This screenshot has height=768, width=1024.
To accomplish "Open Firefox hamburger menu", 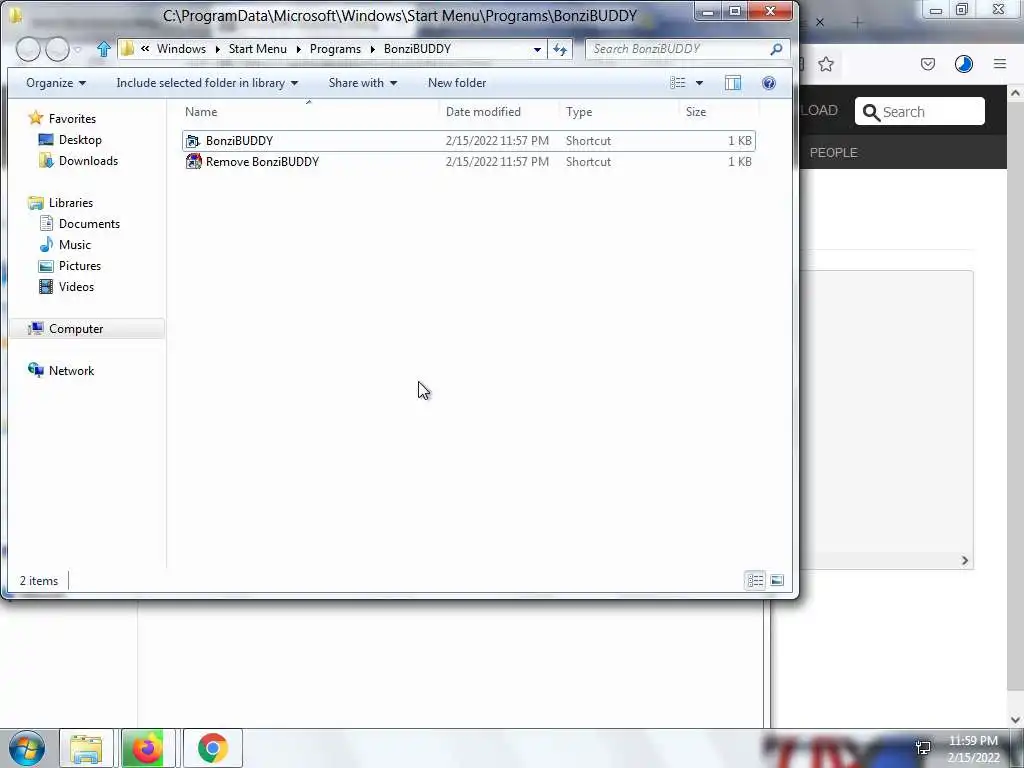I will pos(1000,64).
